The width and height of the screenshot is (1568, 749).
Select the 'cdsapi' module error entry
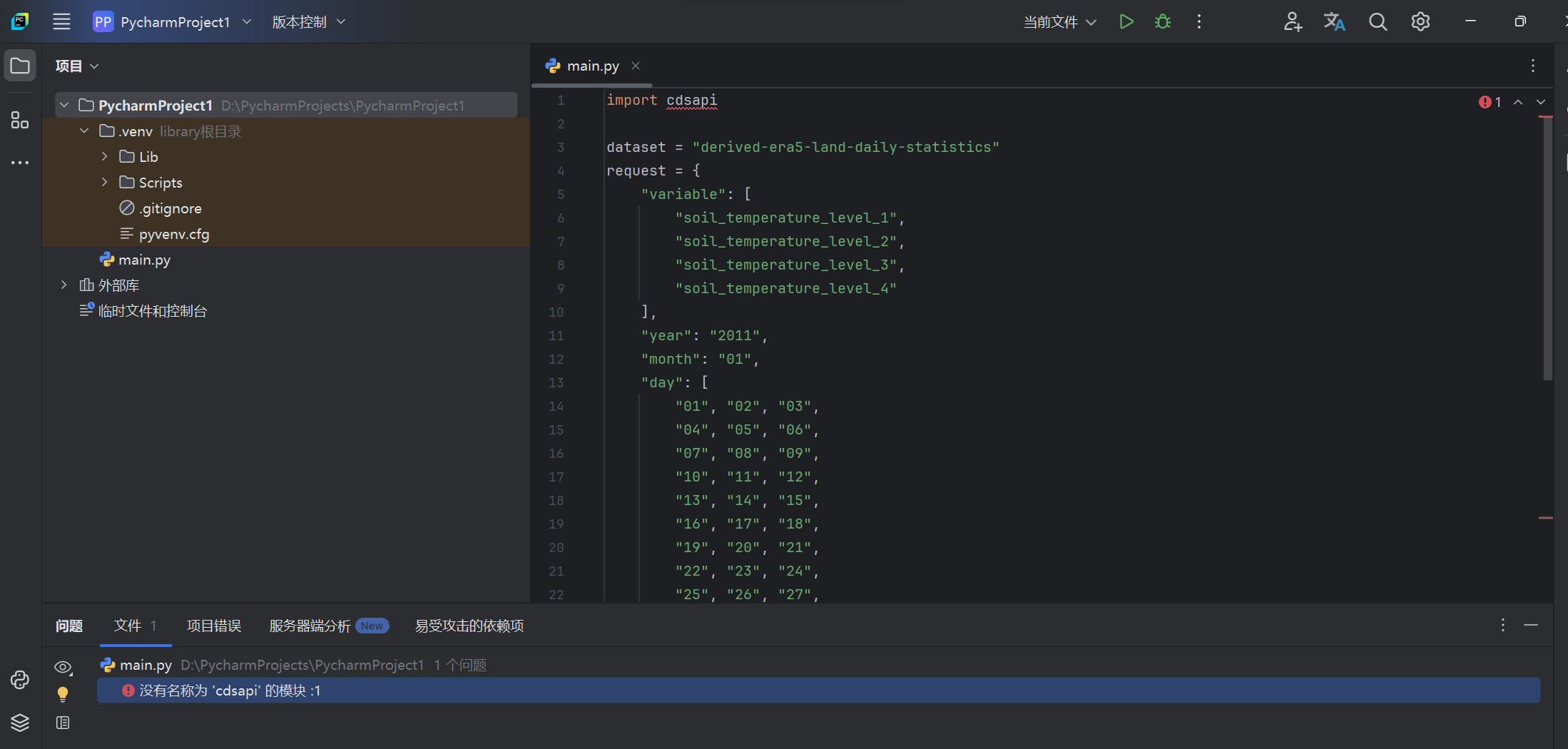[x=818, y=691]
